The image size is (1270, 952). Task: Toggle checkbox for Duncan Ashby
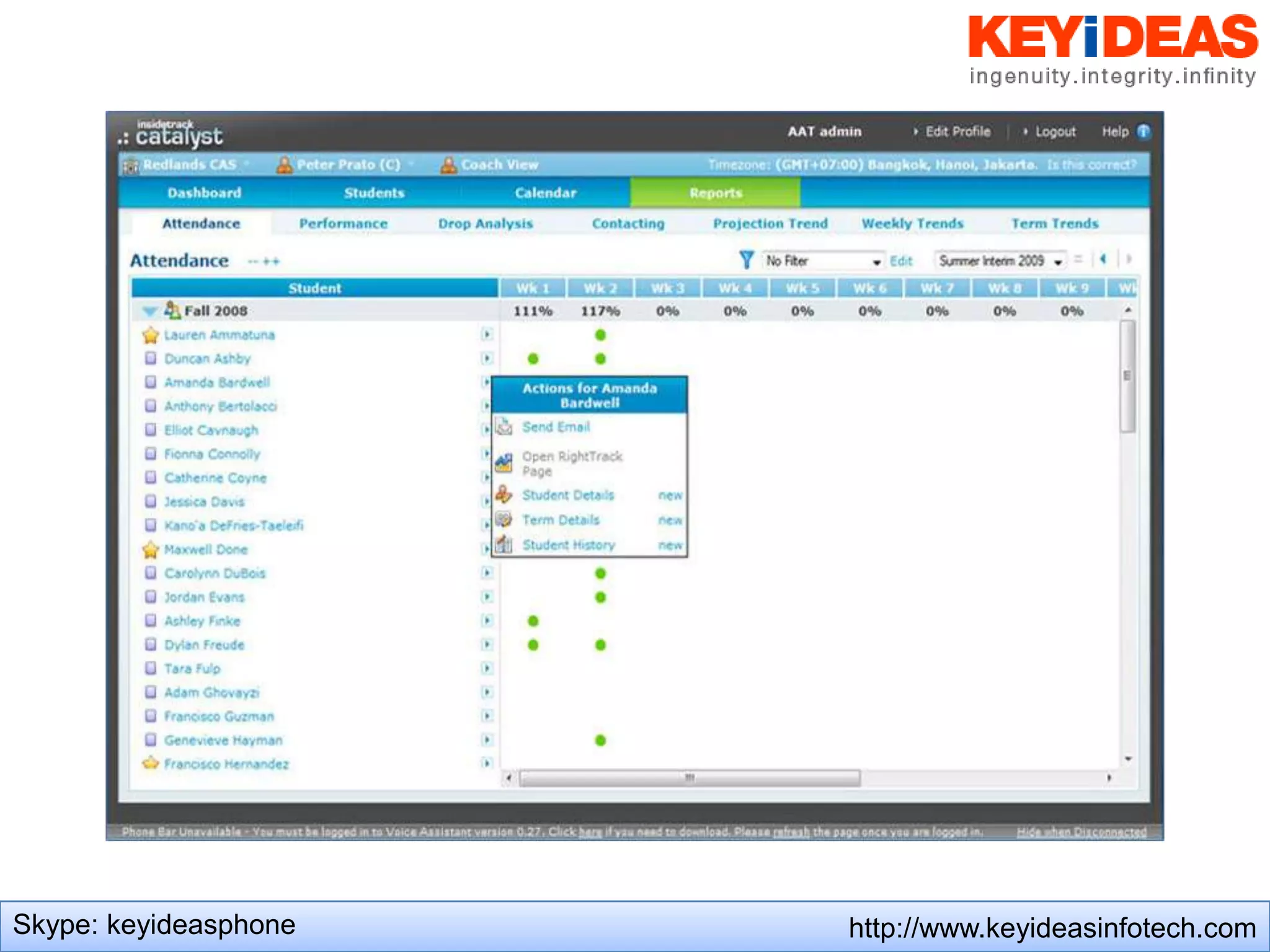click(150, 358)
